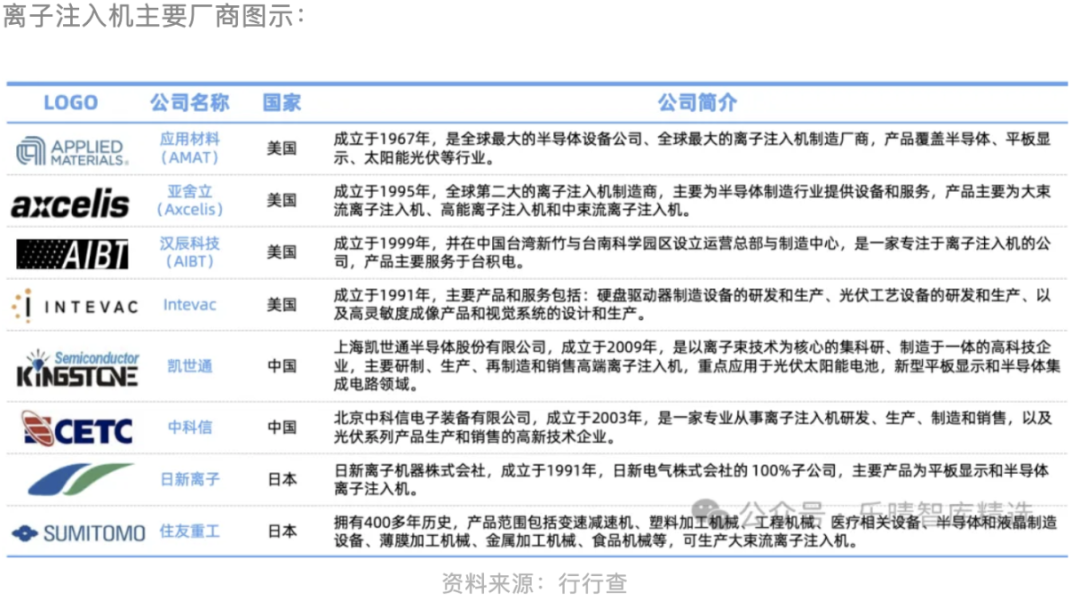Click the Intevac description starting 成立于1991年

[692, 304]
